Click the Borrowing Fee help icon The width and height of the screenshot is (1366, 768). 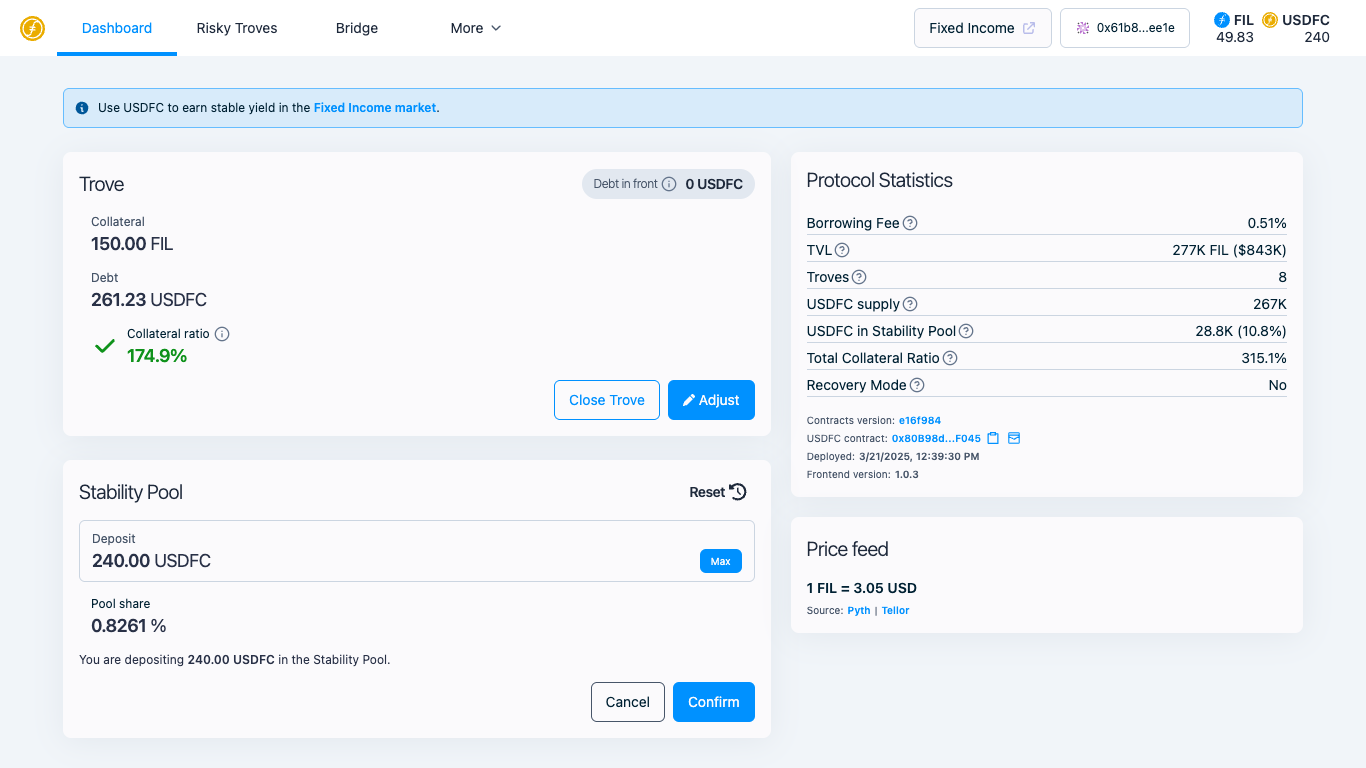tap(910, 223)
